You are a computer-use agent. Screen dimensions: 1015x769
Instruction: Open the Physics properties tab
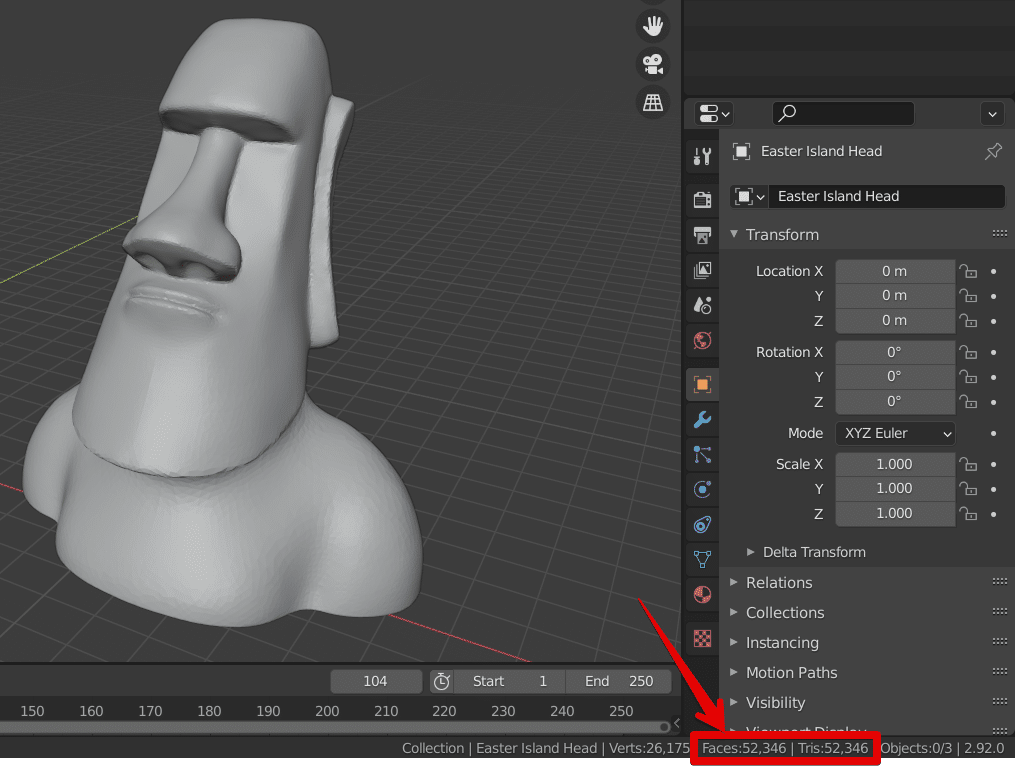point(702,489)
